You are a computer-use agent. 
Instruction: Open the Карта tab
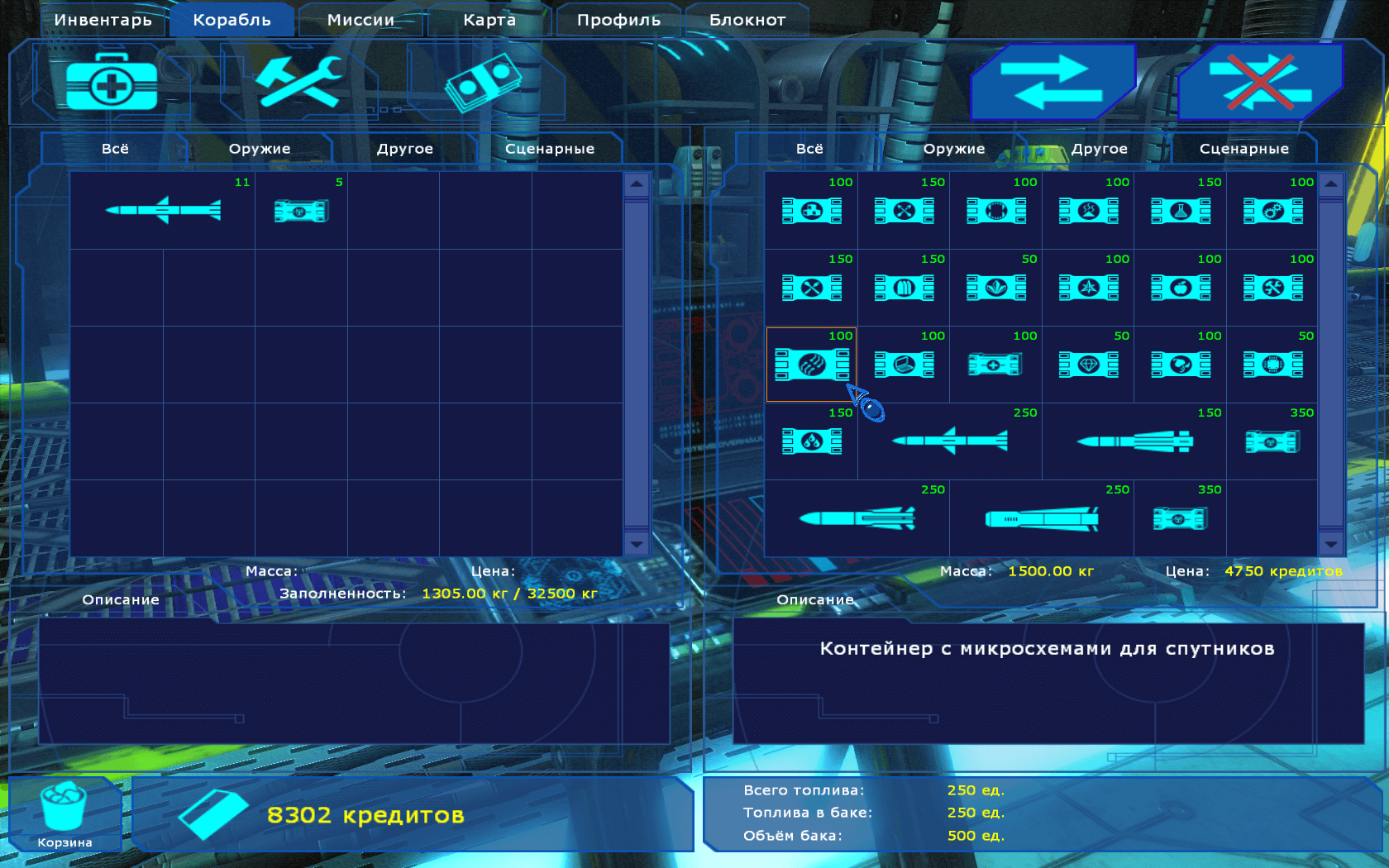[489, 20]
